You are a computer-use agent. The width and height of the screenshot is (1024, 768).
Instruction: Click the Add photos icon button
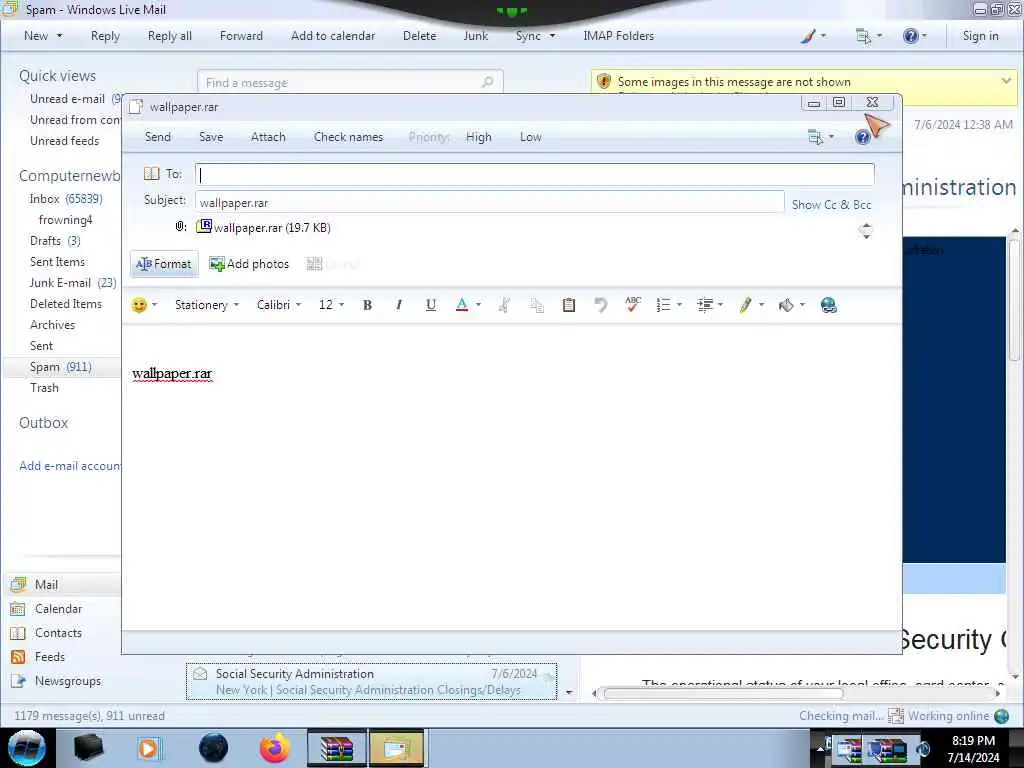click(x=249, y=264)
